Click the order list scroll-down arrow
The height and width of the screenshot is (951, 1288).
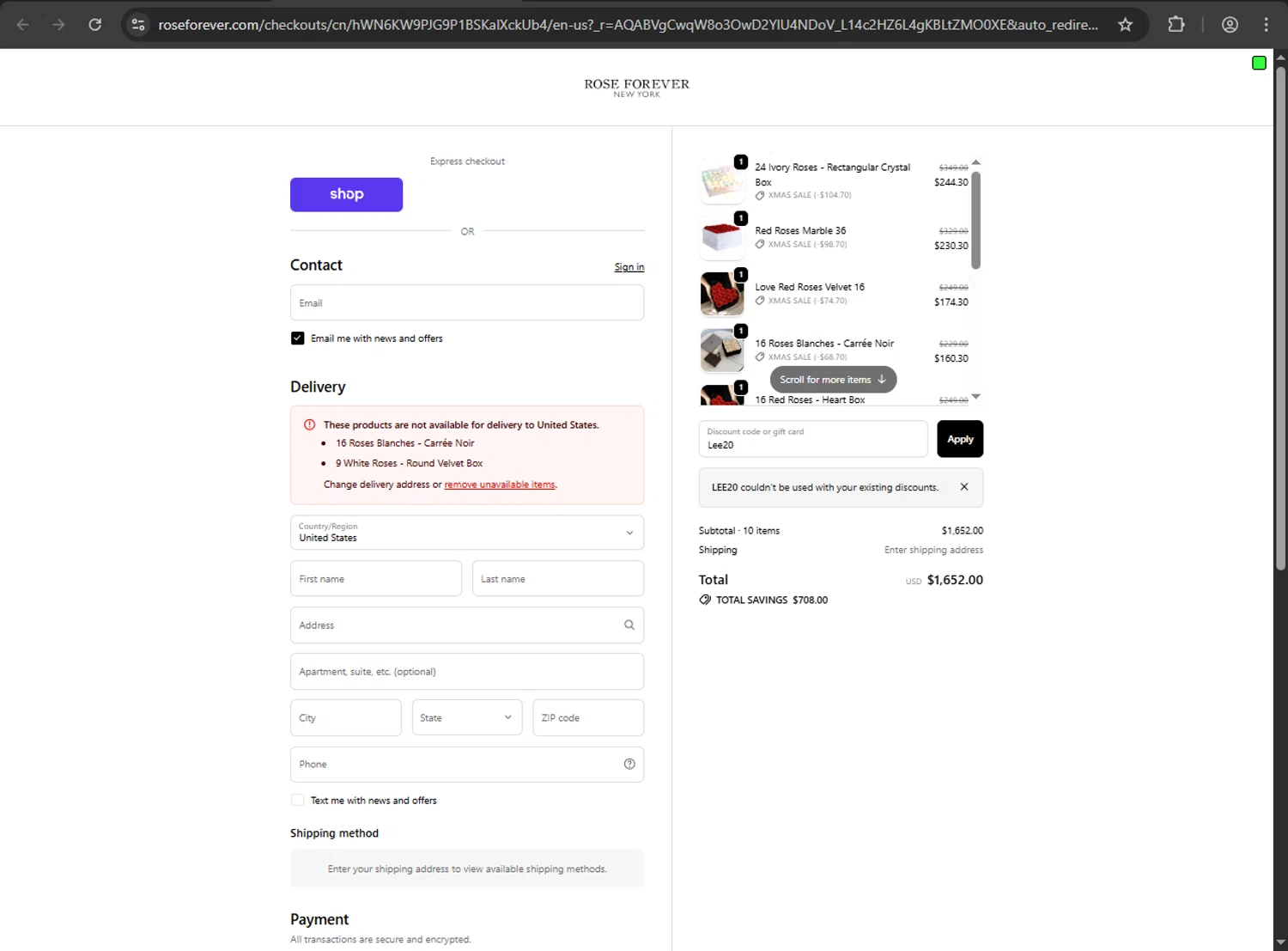[x=975, y=397]
